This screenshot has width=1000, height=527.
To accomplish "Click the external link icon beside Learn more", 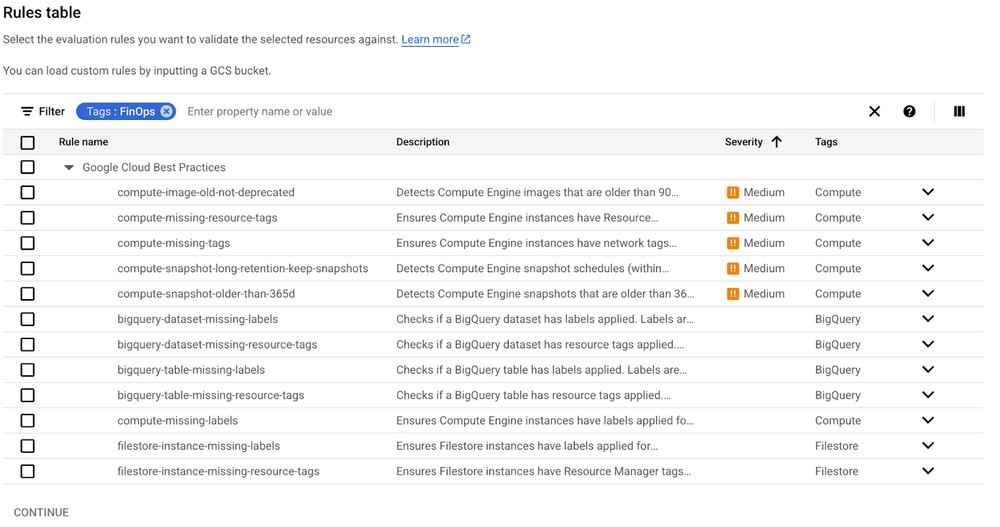I will coord(466,40).
